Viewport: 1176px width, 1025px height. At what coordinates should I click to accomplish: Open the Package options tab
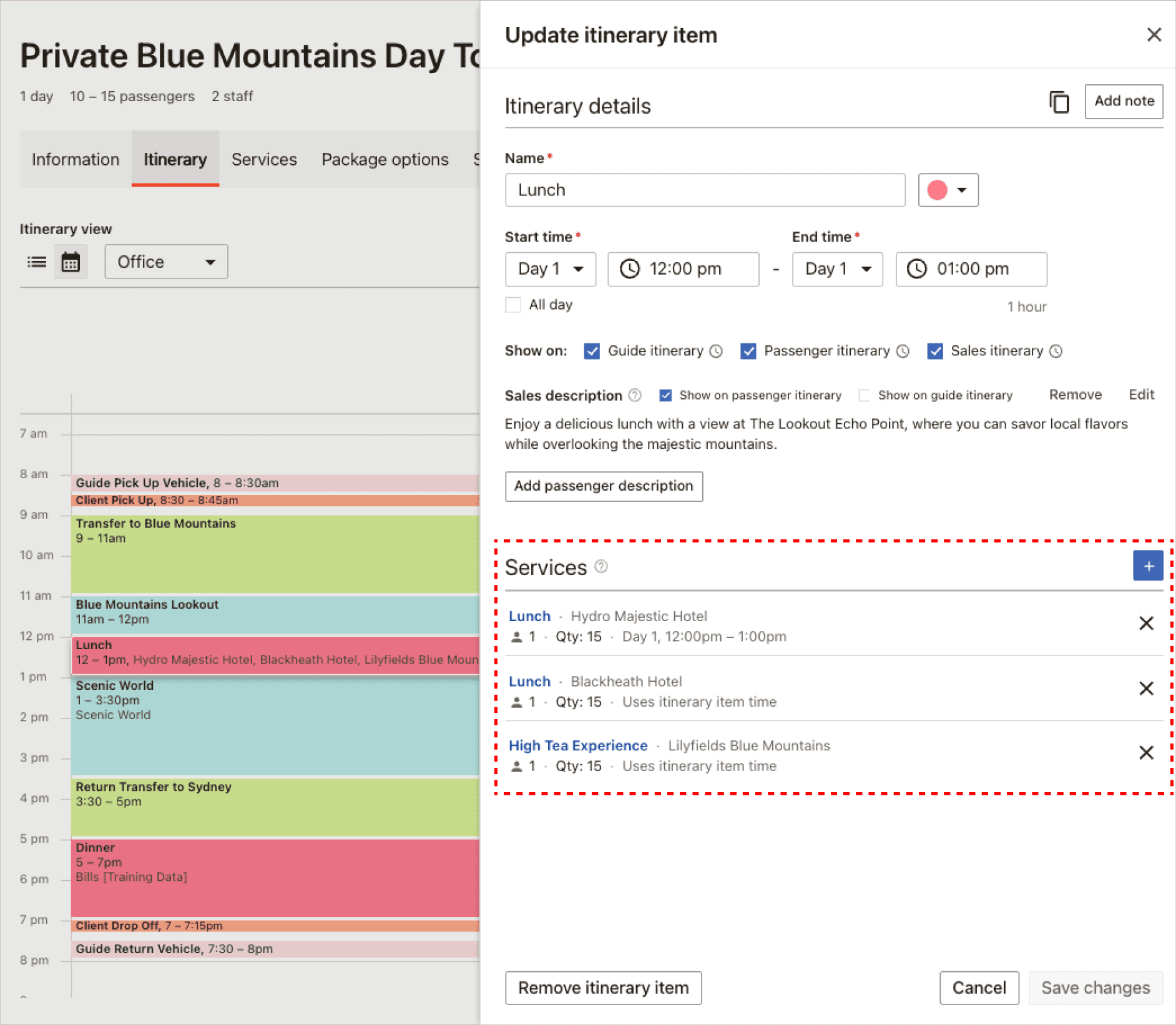[385, 160]
